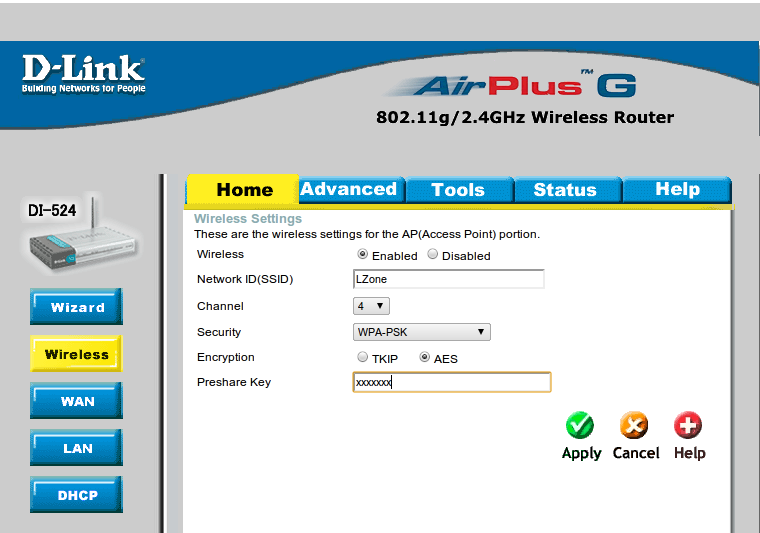Click the Wizard sidebar button
This screenshot has height=533, width=760.
tap(77, 307)
